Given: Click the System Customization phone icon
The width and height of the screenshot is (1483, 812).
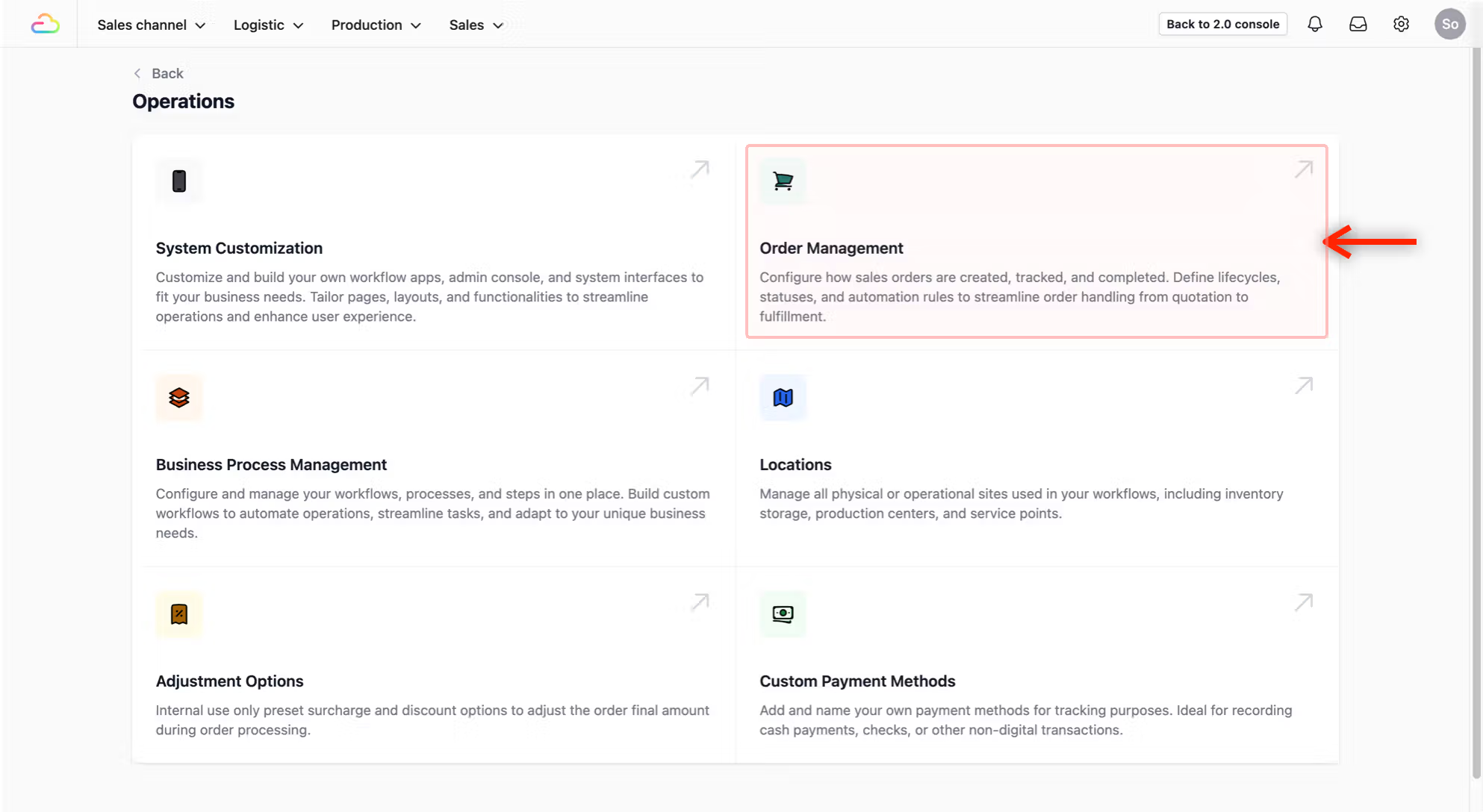Looking at the screenshot, I should (x=179, y=181).
